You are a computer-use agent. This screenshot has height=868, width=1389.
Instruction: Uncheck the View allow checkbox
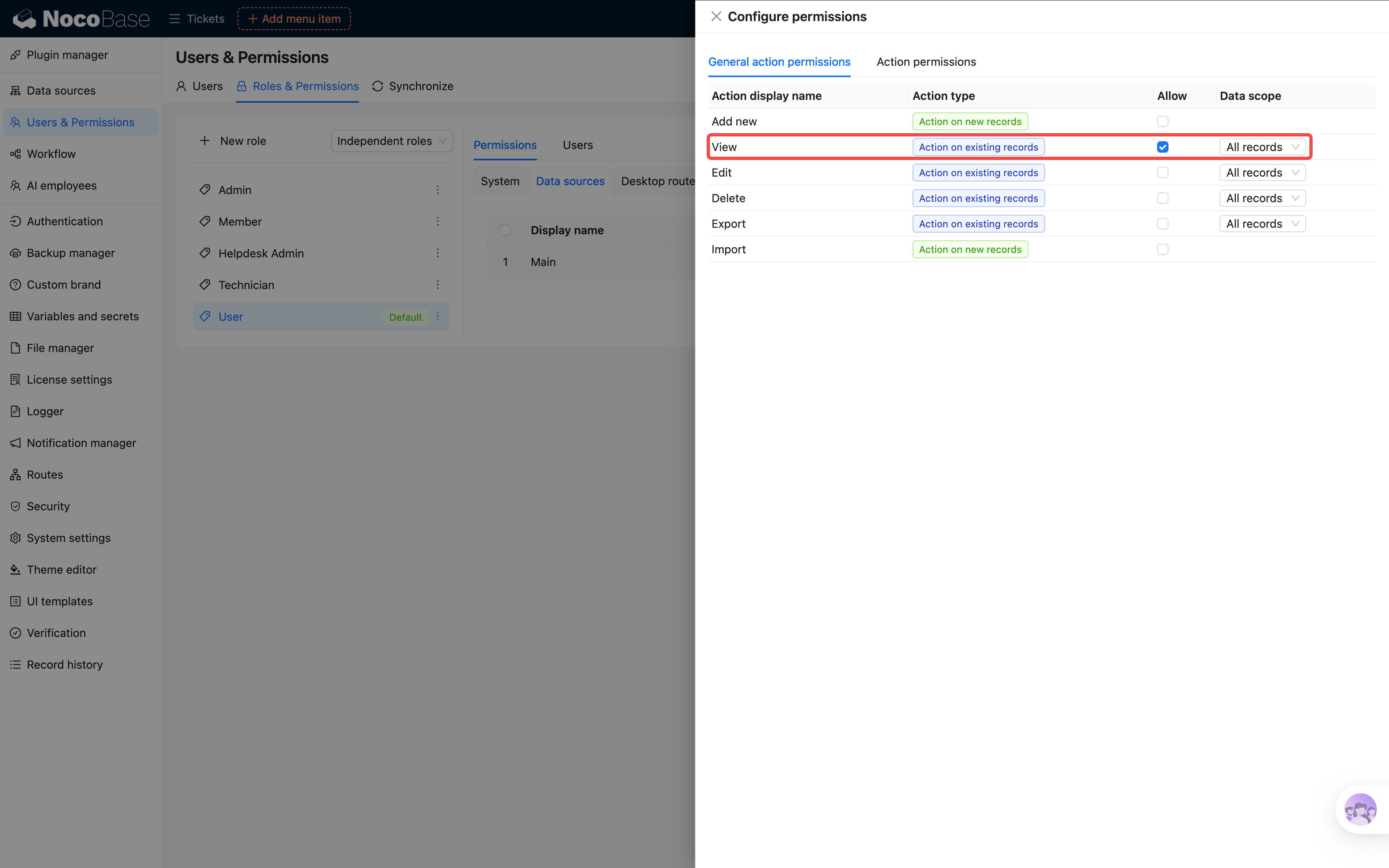click(x=1162, y=147)
